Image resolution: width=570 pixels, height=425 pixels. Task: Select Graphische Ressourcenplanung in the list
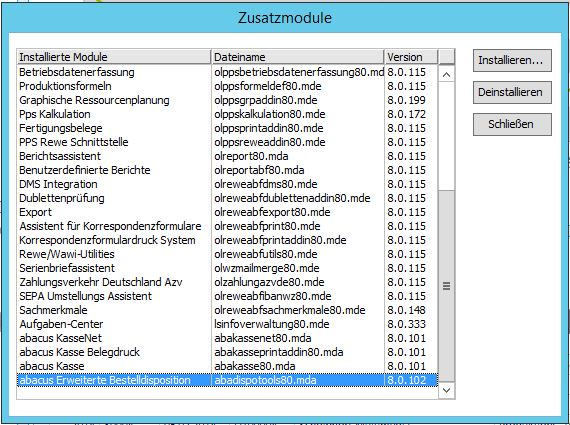point(228,100)
